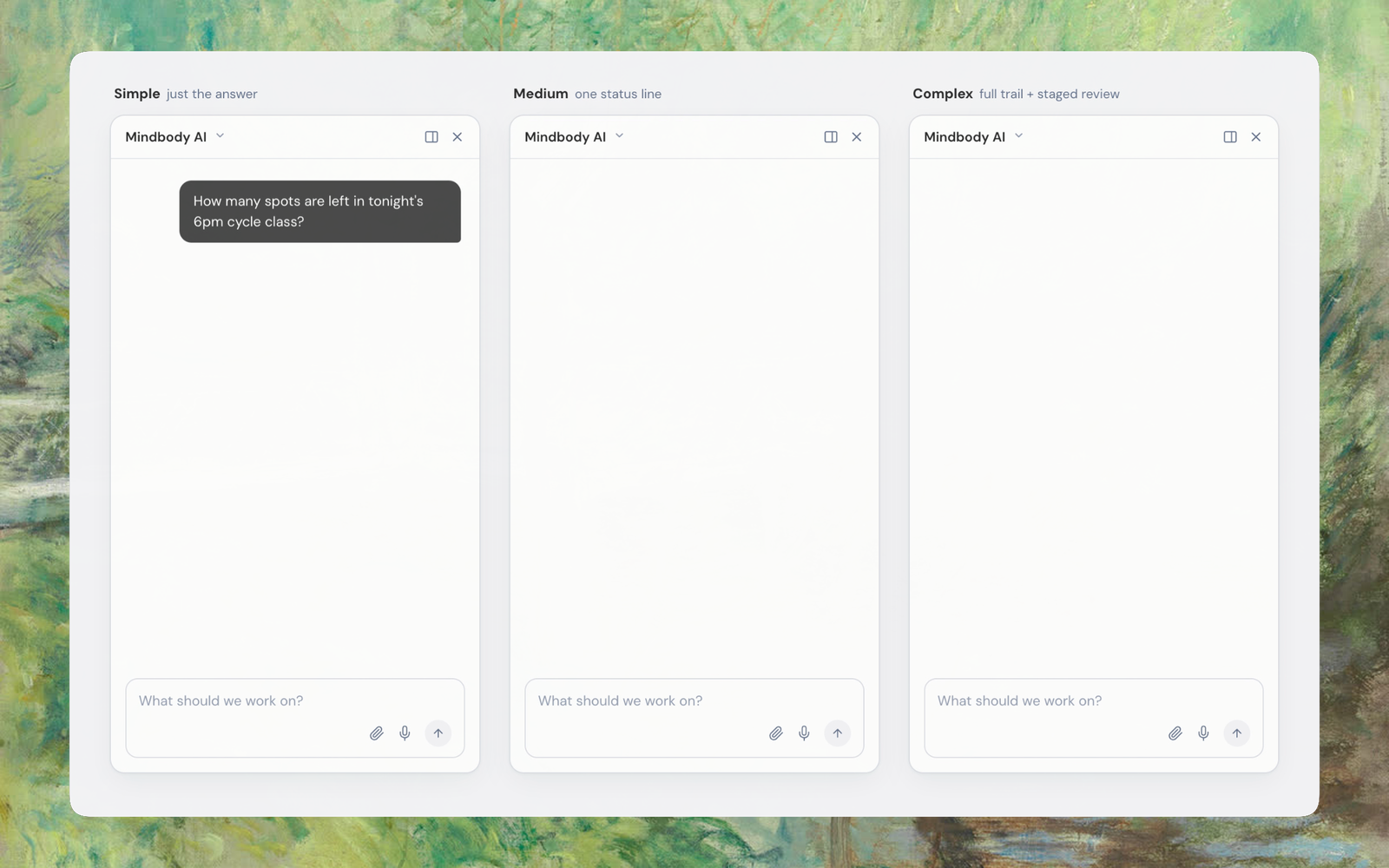
Task: Start voice input in the Medium panel
Action: 804,733
